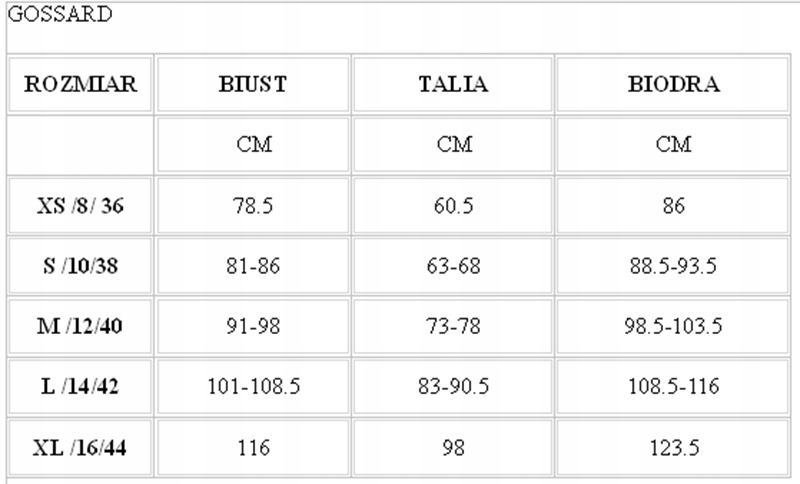Click the 78.5 bust value
The image size is (800, 484).
tap(253, 206)
